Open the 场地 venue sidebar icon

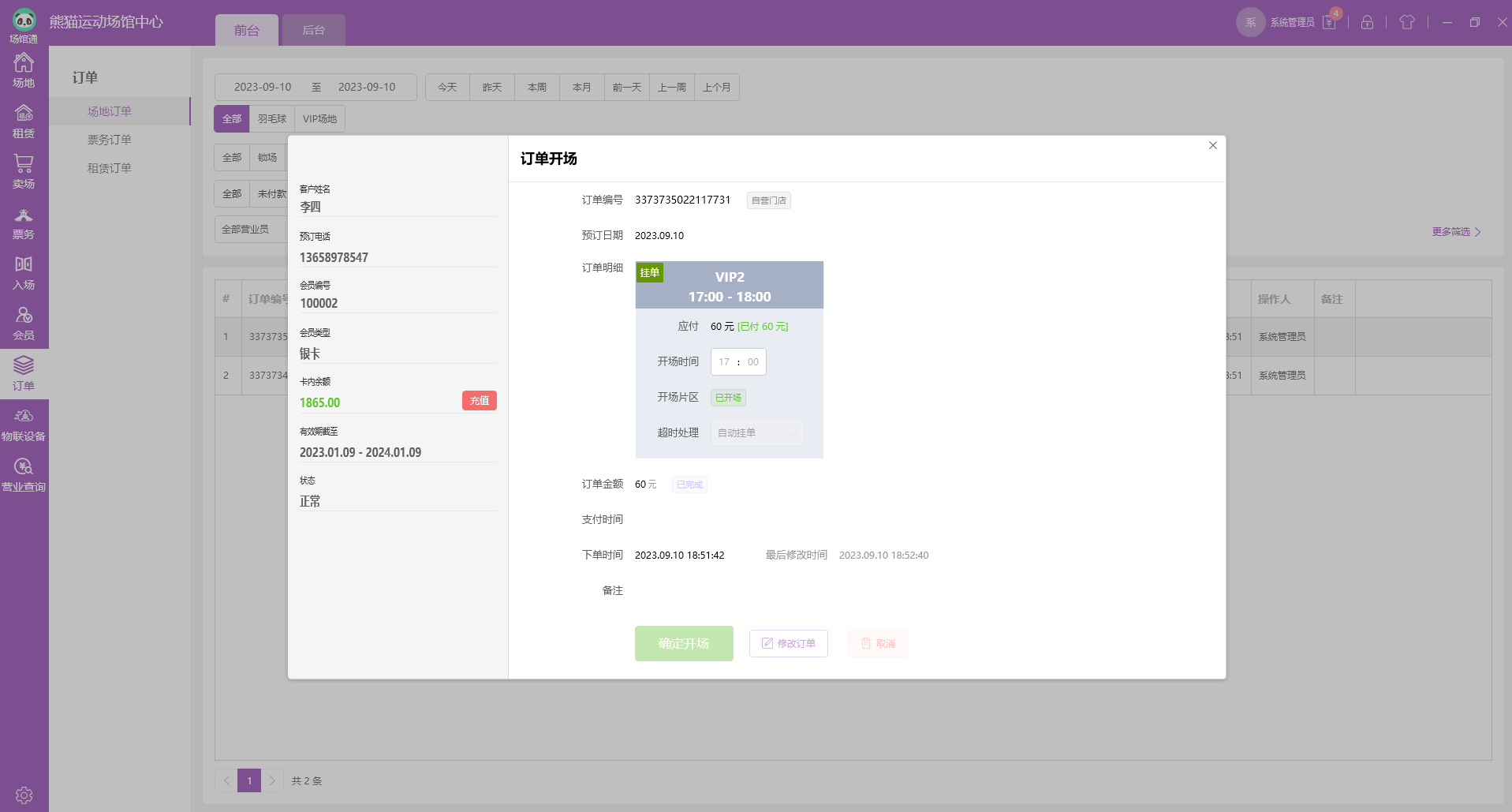(x=24, y=70)
